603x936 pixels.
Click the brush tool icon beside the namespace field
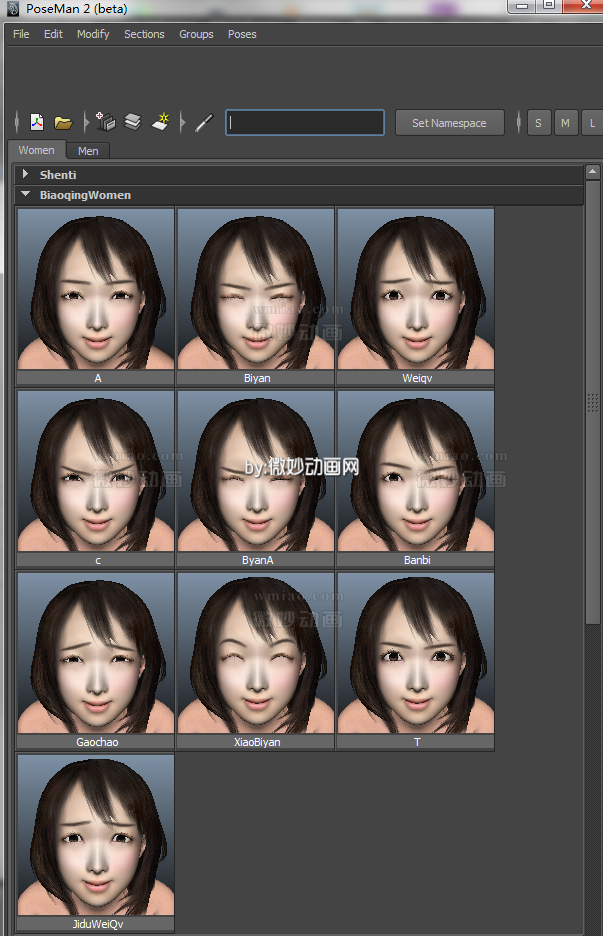[204, 123]
